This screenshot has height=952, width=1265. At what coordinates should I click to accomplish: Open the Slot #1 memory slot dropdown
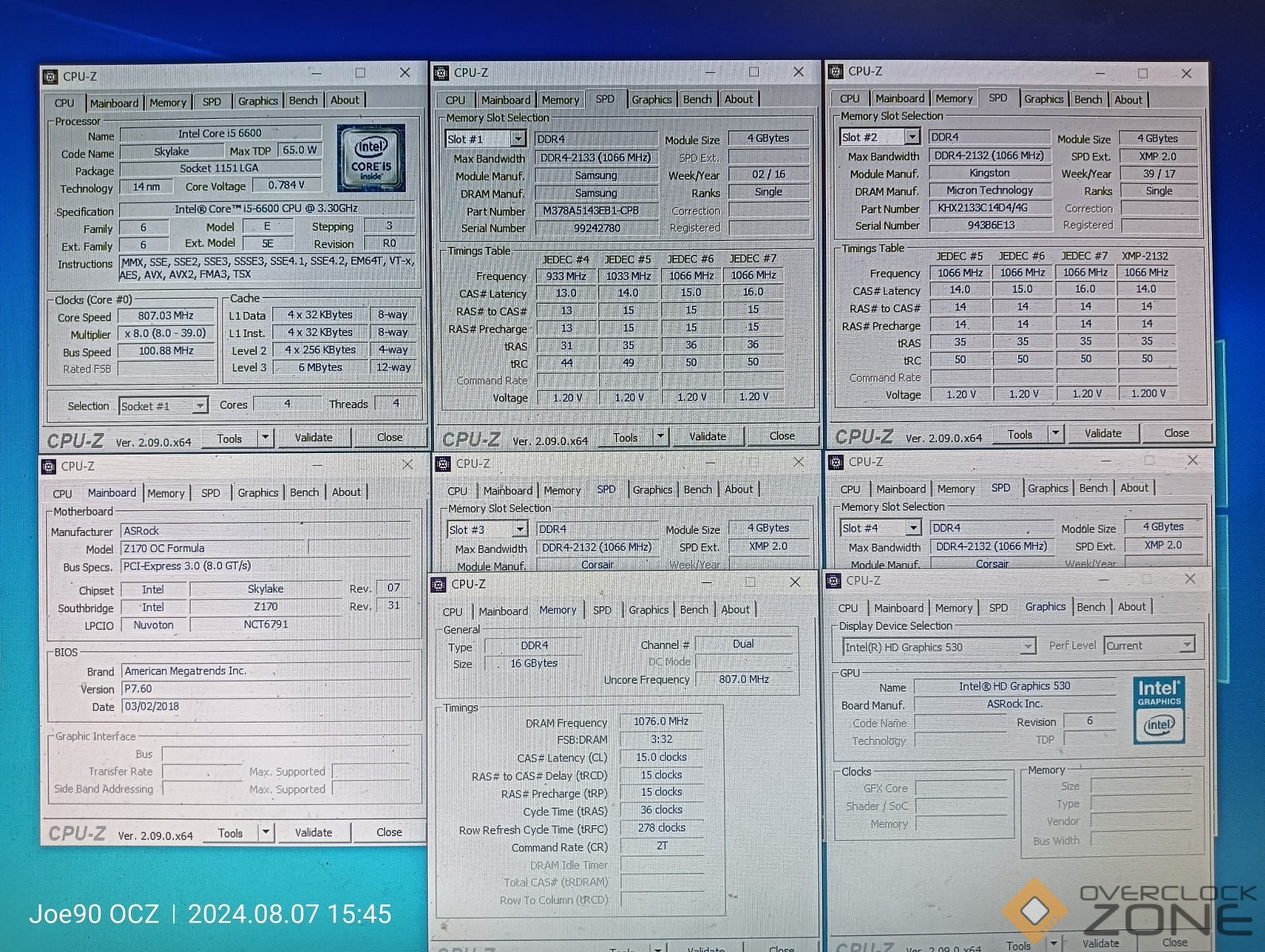pyautogui.click(x=518, y=139)
